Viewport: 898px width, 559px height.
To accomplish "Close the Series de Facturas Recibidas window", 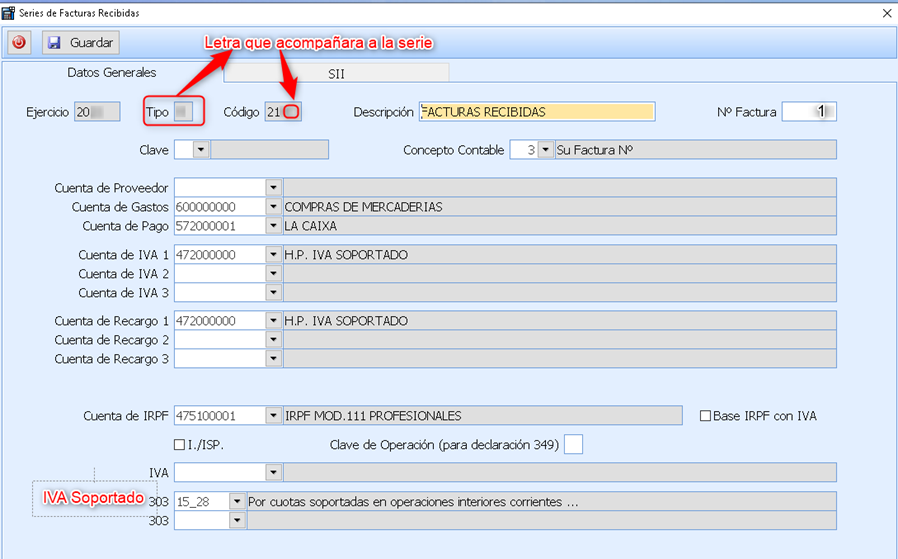I will [x=886, y=13].
